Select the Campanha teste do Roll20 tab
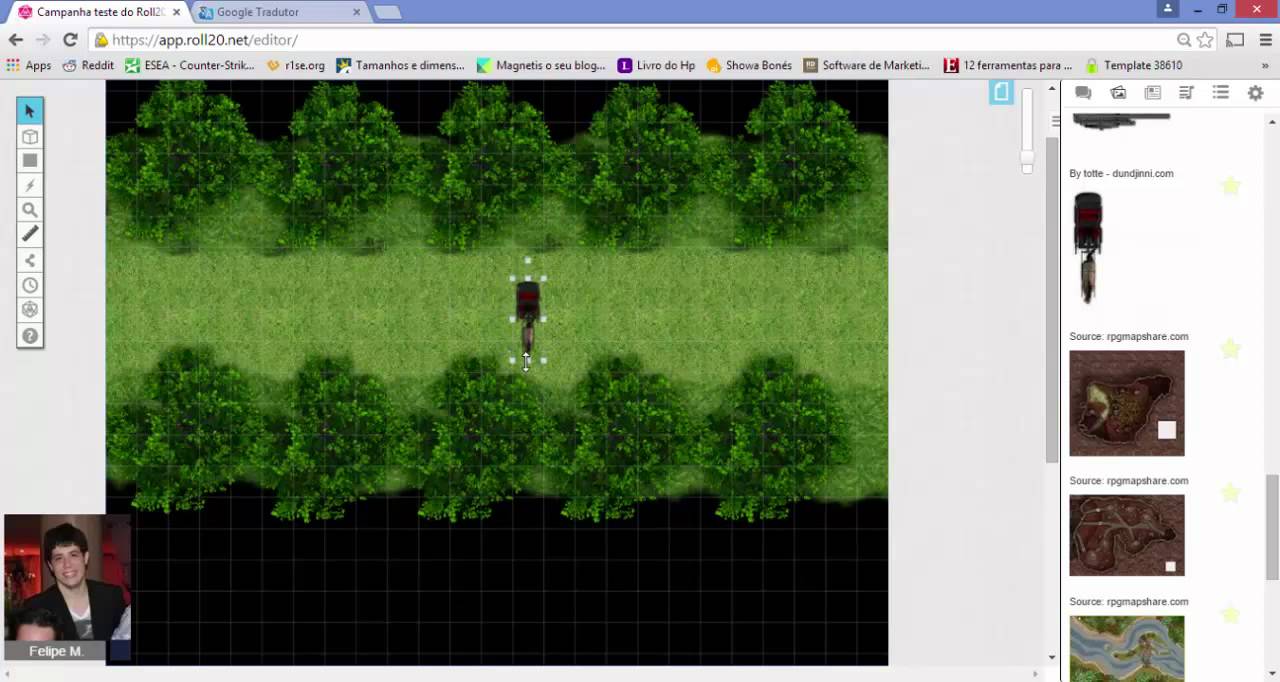 (100, 12)
